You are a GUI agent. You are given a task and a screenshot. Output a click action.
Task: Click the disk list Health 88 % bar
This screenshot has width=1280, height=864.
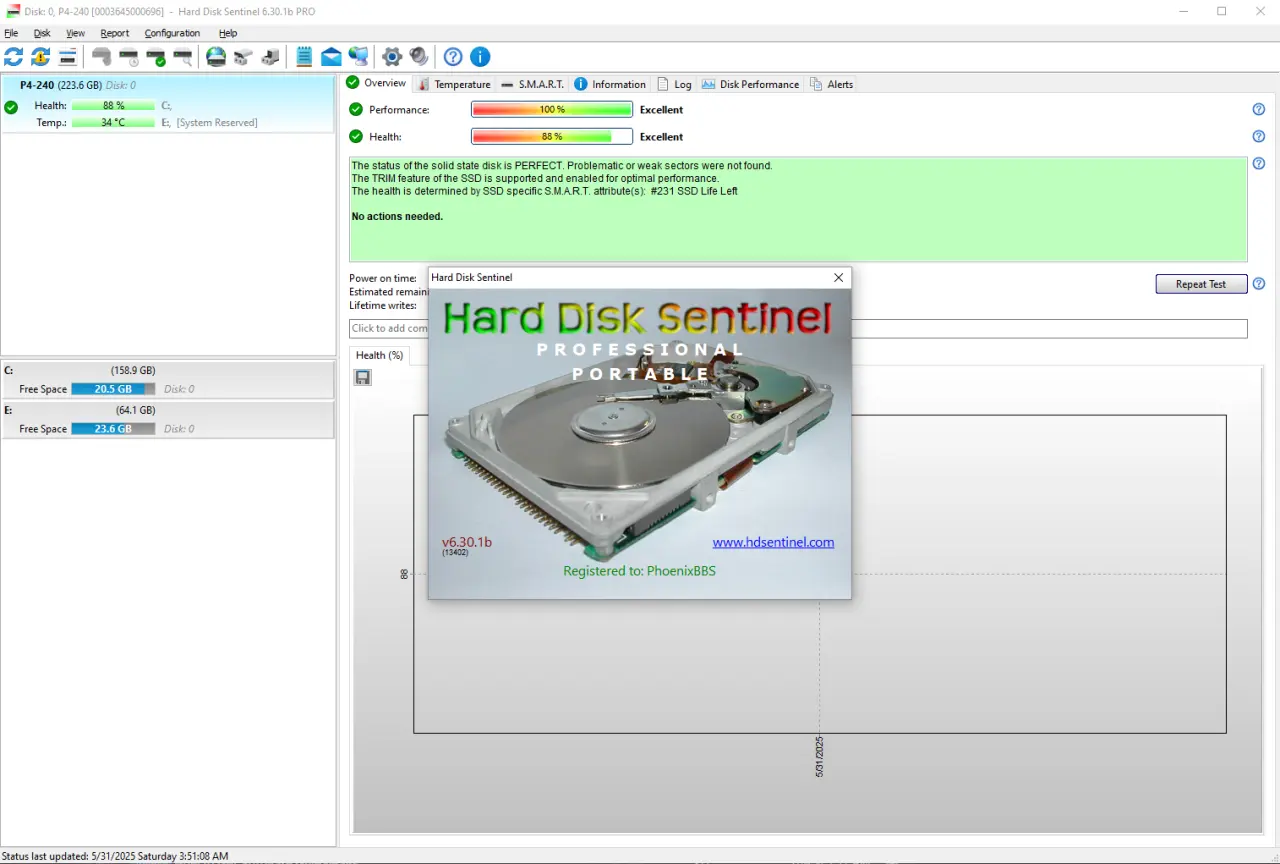(113, 105)
